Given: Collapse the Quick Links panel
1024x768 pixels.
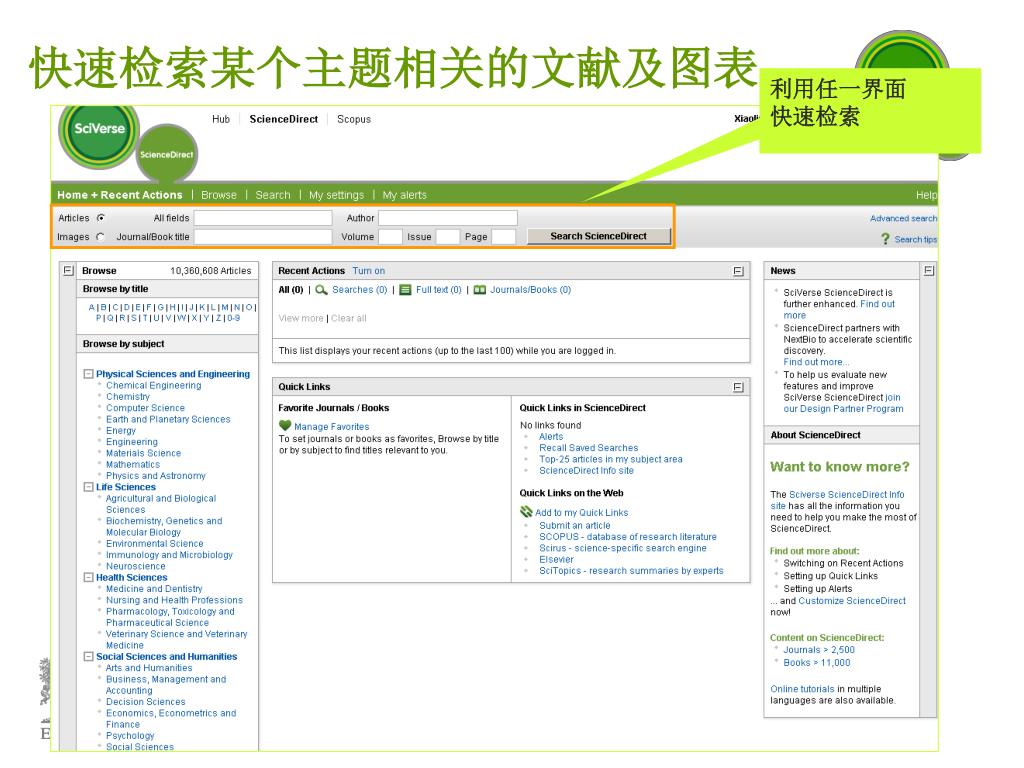Looking at the screenshot, I should [738, 387].
